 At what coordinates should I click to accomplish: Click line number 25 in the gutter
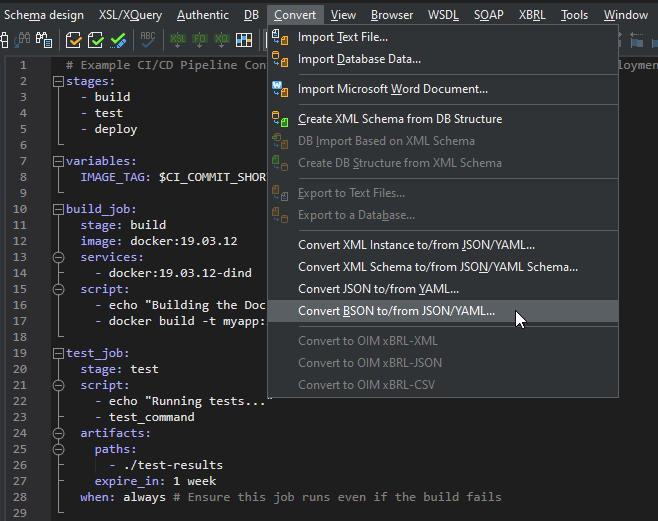coord(22,449)
